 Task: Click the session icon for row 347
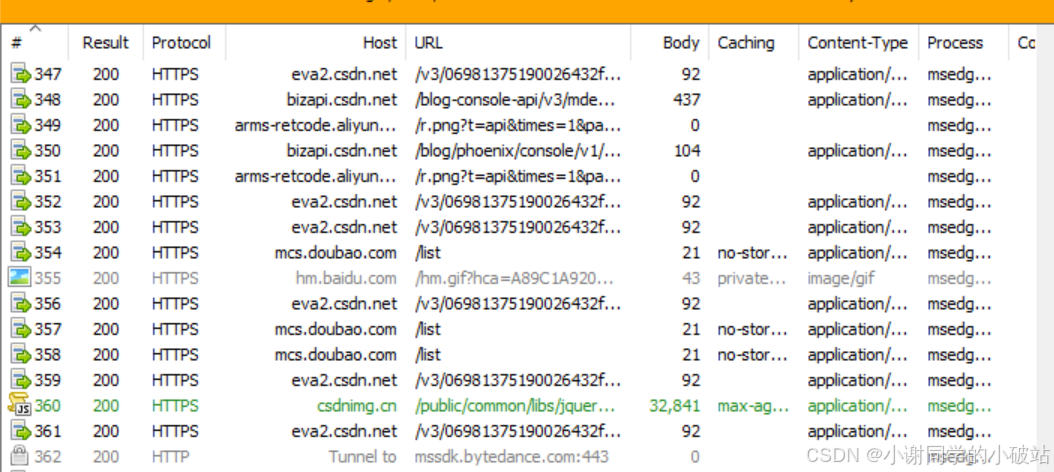[x=21, y=75]
